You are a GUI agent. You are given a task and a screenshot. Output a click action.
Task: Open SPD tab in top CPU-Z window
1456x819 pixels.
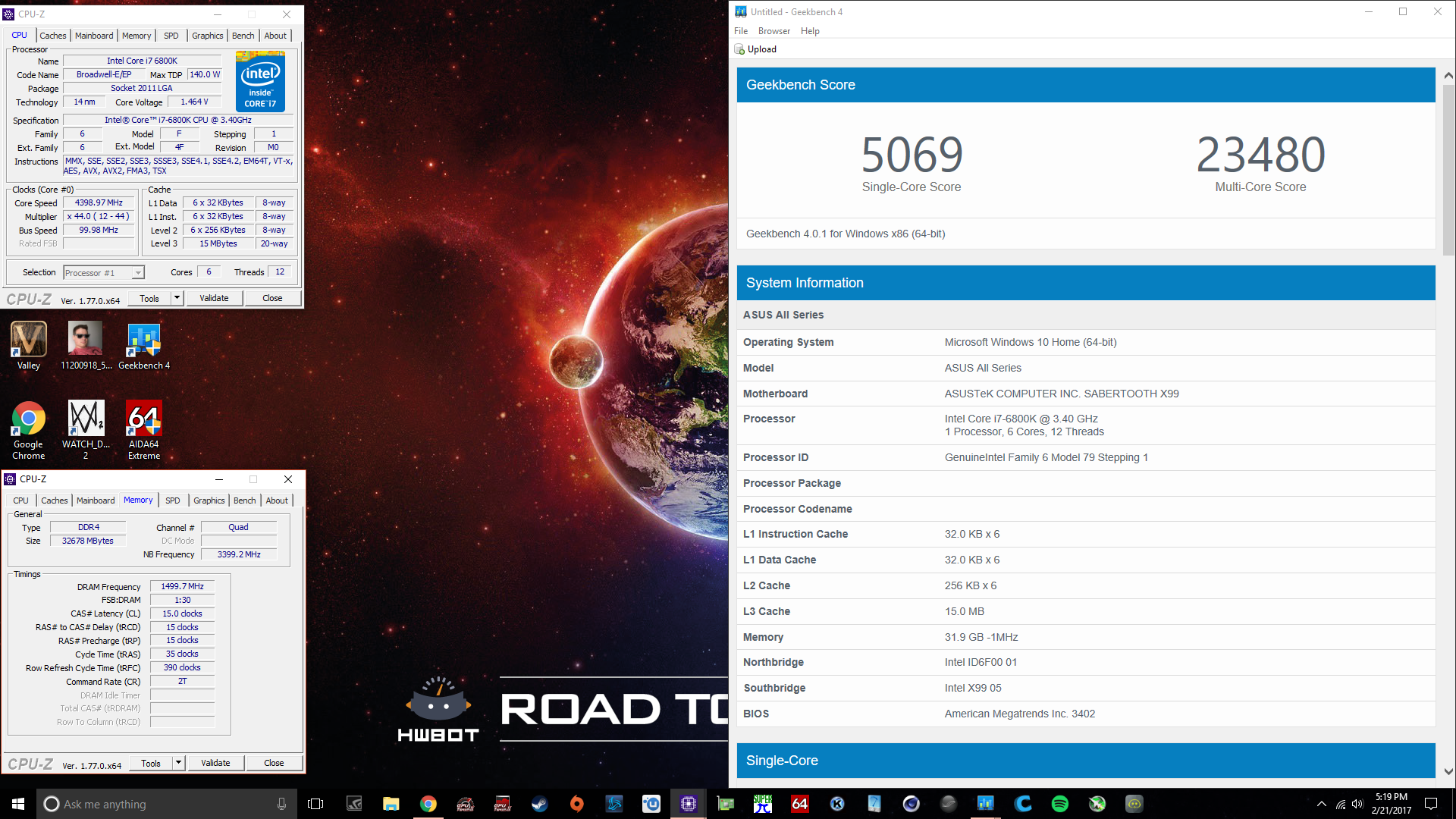point(171,36)
